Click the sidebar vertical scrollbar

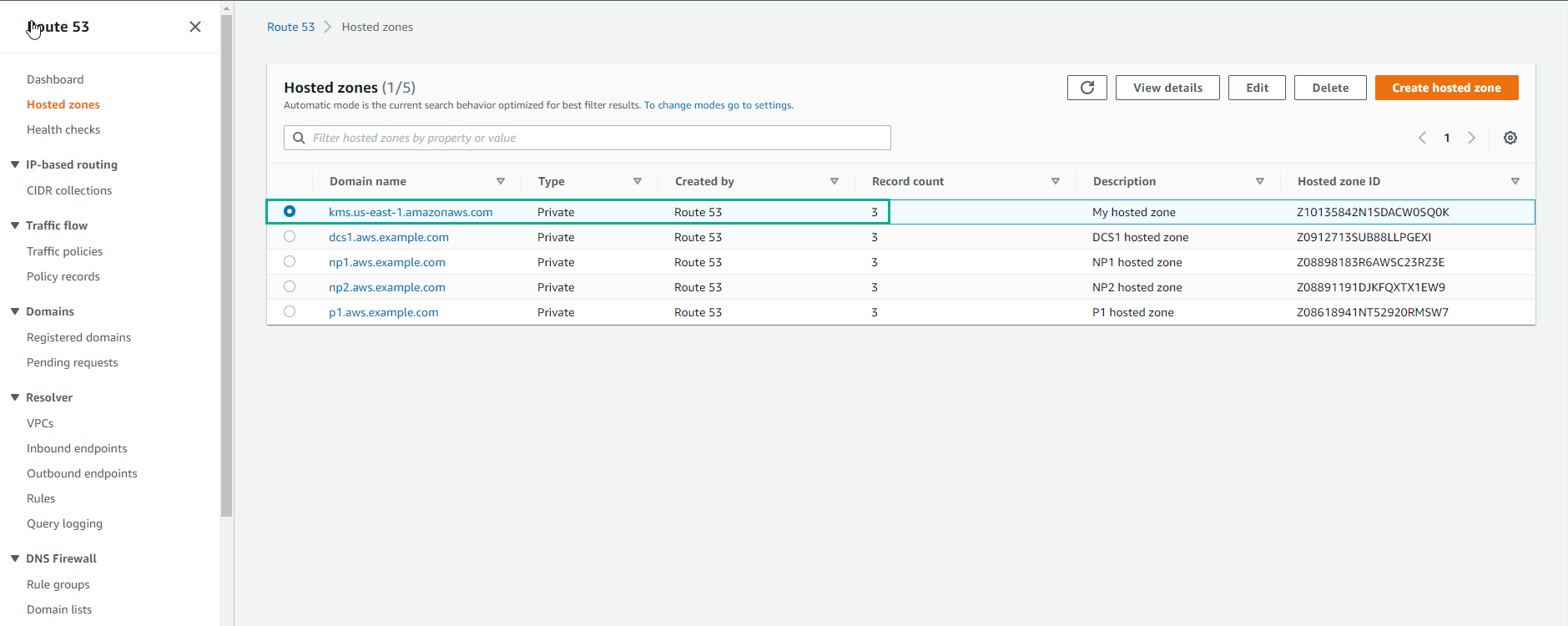(x=227, y=265)
